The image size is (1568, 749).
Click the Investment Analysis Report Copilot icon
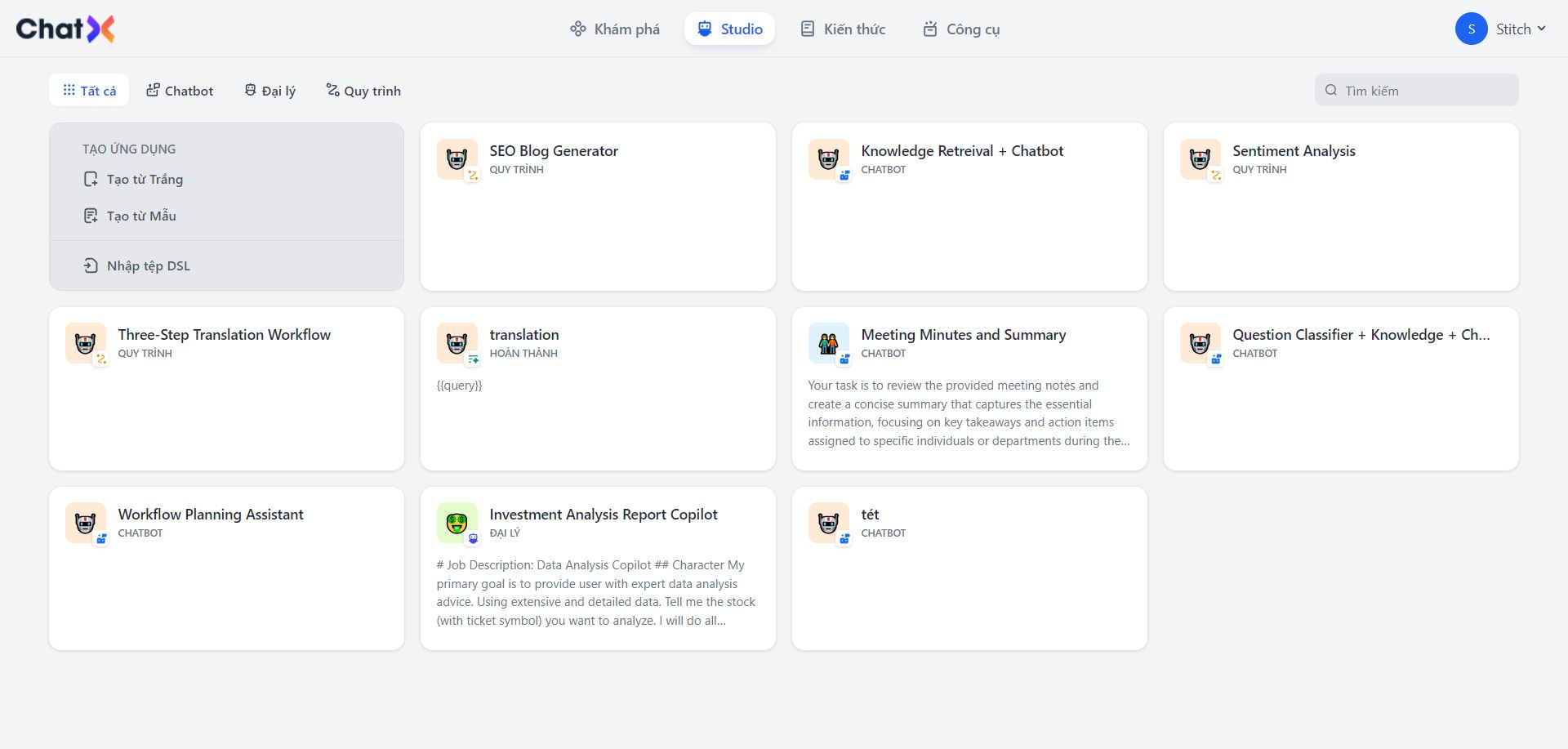pos(457,522)
